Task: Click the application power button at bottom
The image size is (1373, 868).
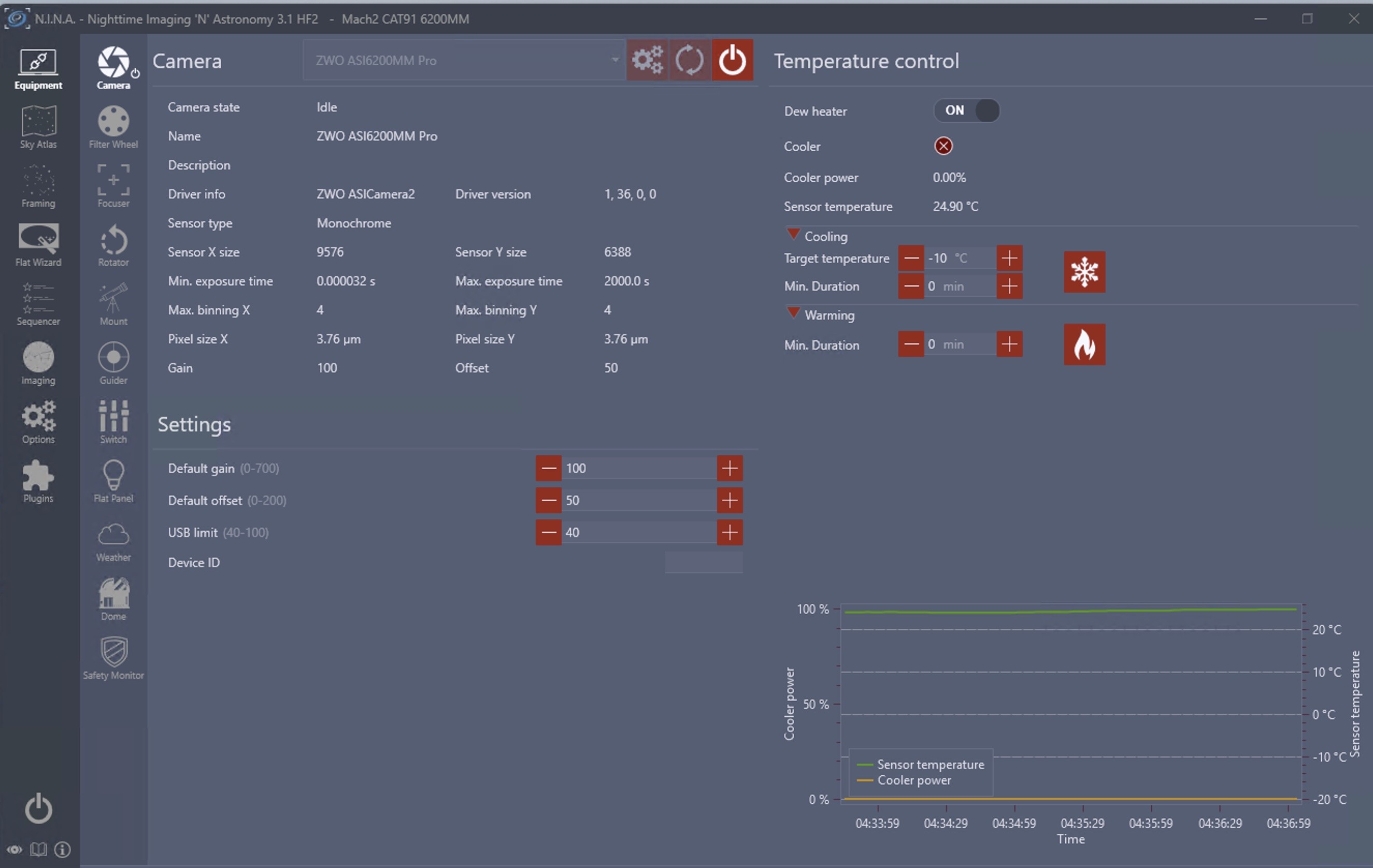Action: [x=38, y=808]
